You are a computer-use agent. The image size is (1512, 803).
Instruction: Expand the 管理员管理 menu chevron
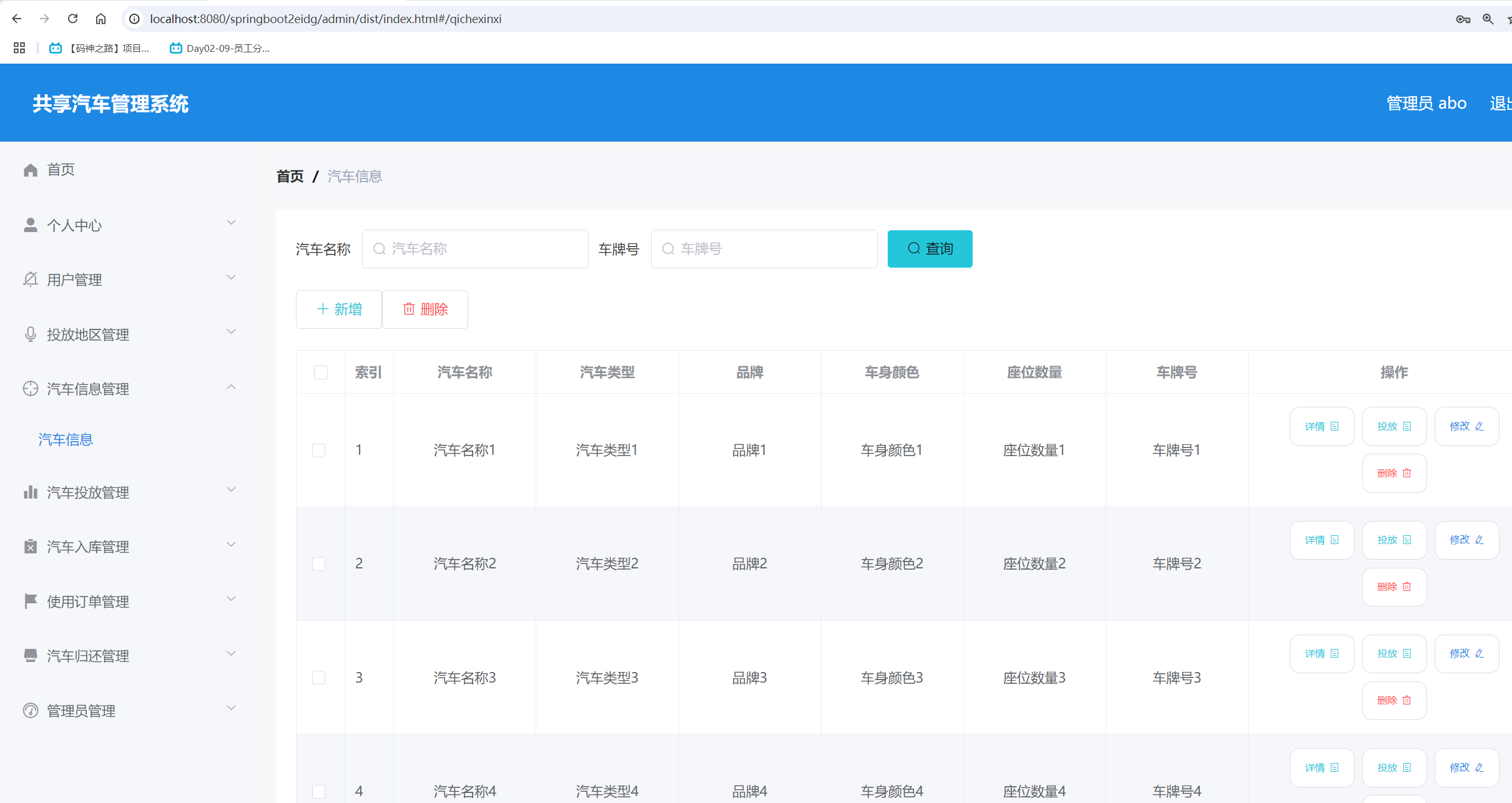click(x=231, y=708)
